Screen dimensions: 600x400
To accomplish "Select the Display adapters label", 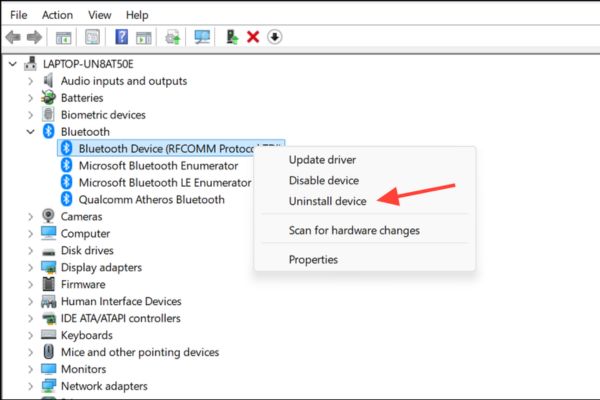I will pos(101,267).
